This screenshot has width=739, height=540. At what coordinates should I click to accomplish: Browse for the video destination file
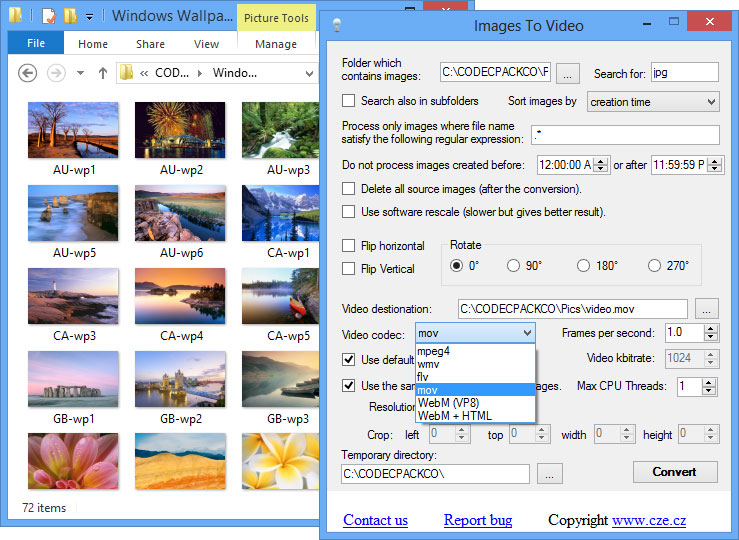(x=707, y=308)
